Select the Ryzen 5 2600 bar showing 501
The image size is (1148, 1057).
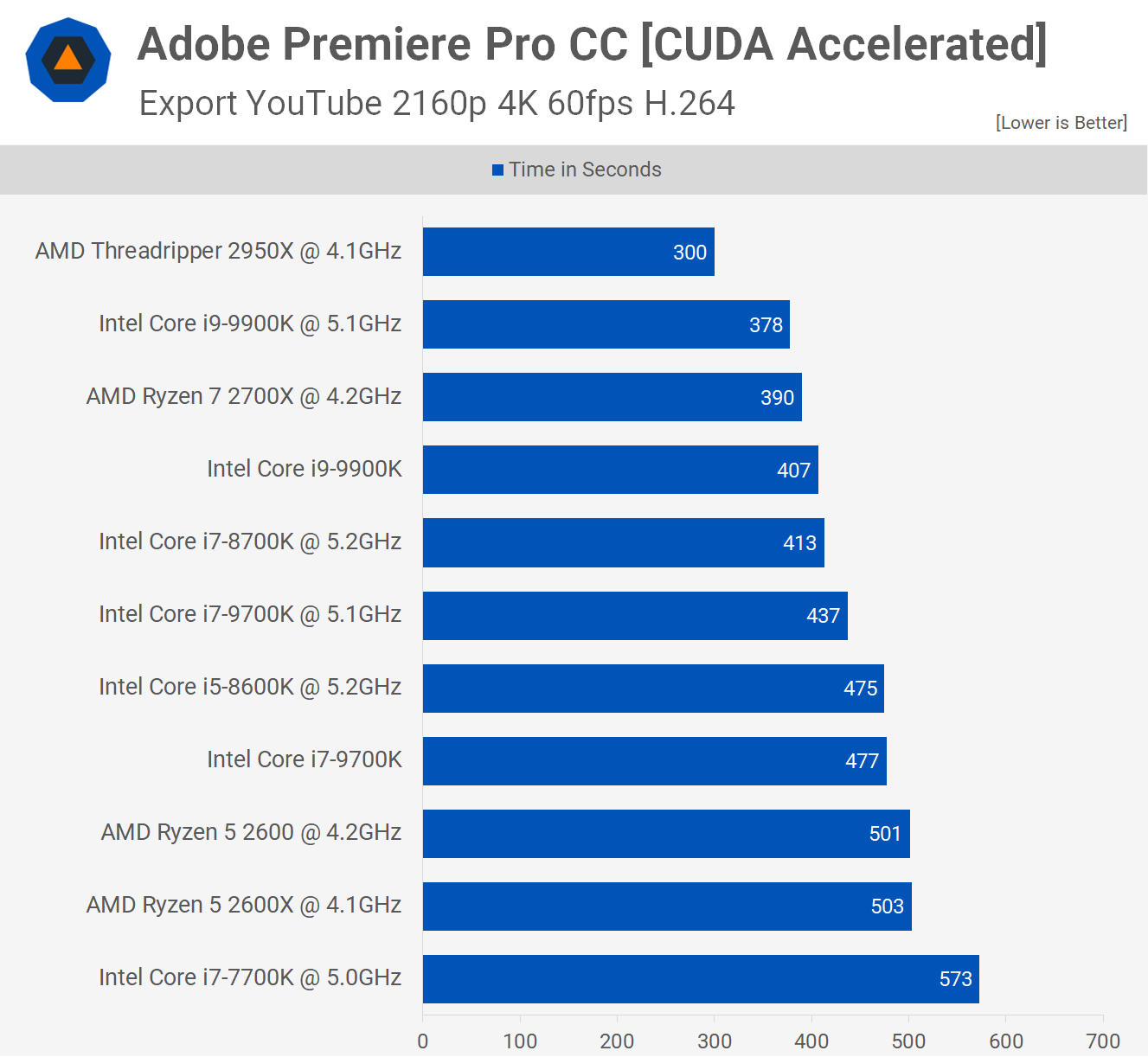click(665, 833)
